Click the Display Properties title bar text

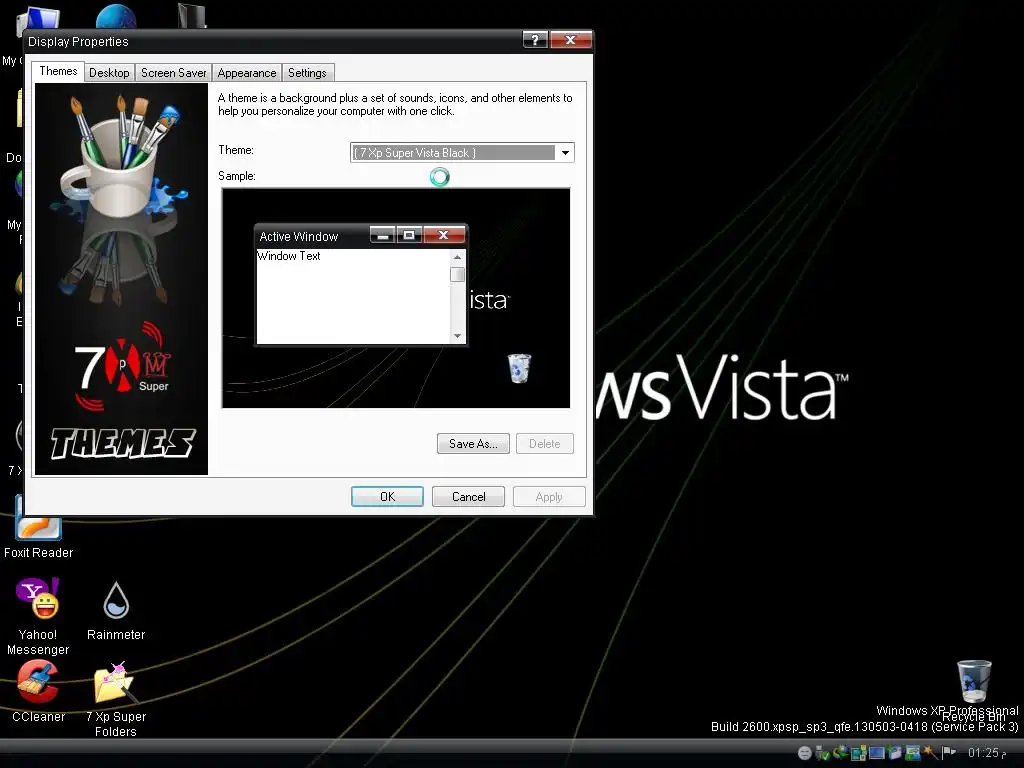[x=78, y=41]
